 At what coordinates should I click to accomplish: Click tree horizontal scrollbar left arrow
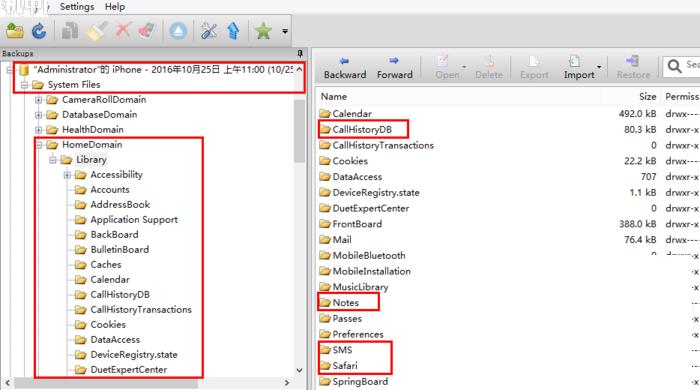point(8,383)
